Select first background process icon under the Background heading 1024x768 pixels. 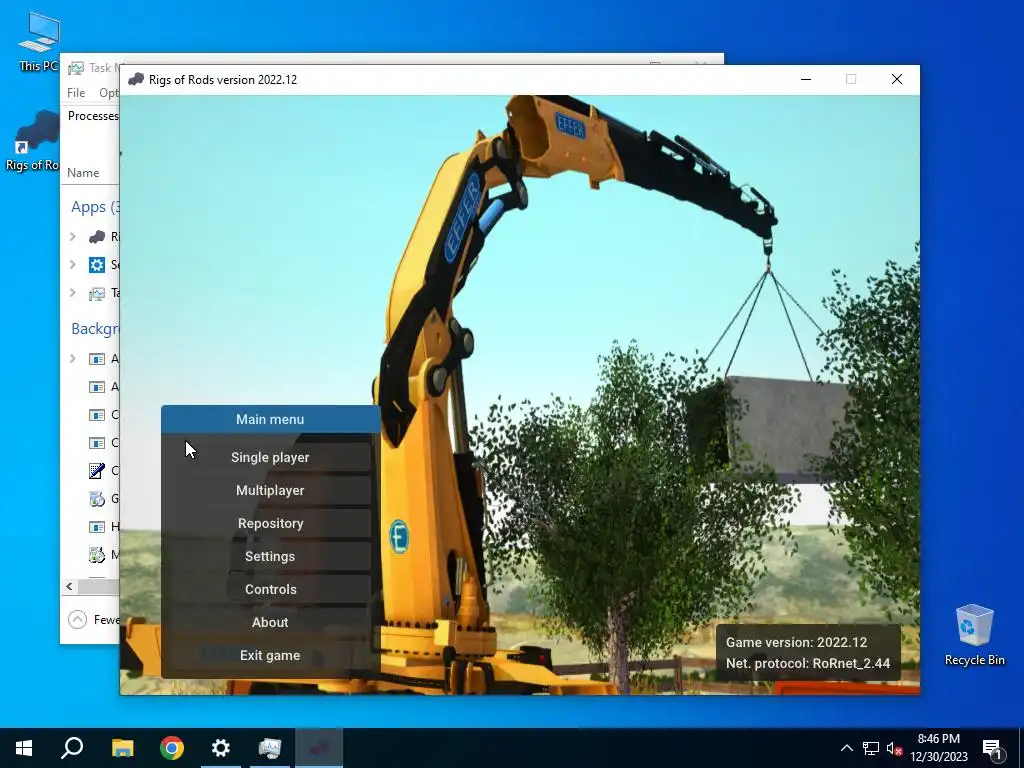click(97, 359)
